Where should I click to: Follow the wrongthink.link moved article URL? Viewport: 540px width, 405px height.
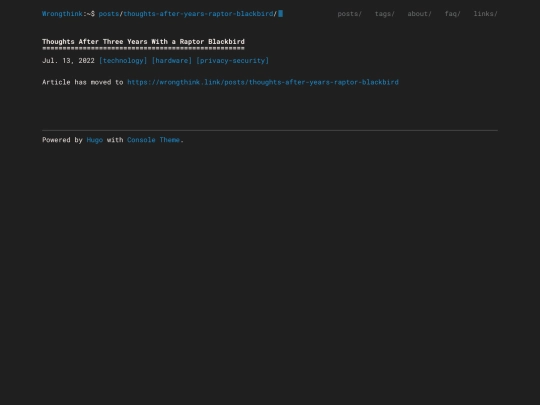coord(263,82)
